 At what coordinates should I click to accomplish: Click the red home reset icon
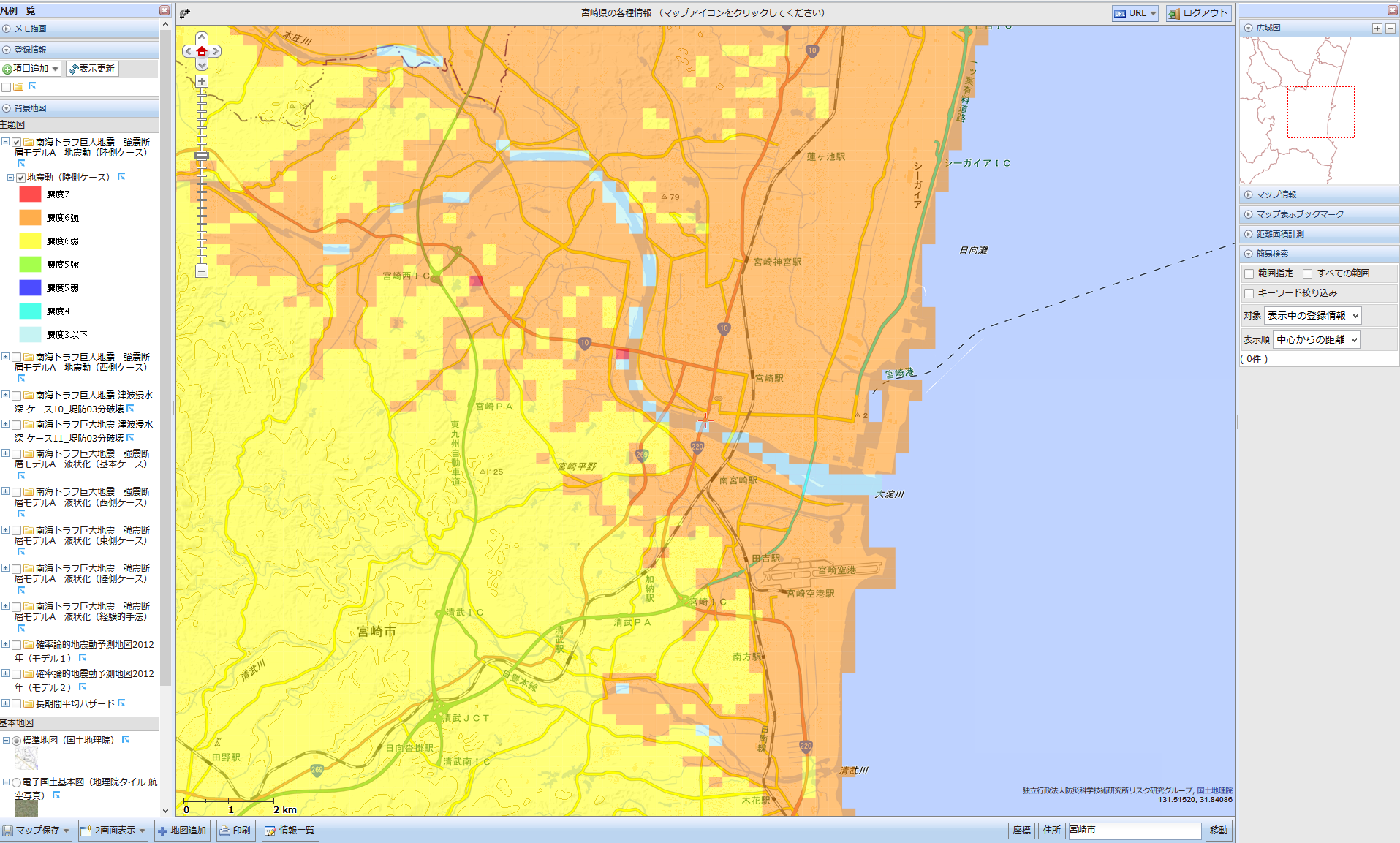coord(202,51)
